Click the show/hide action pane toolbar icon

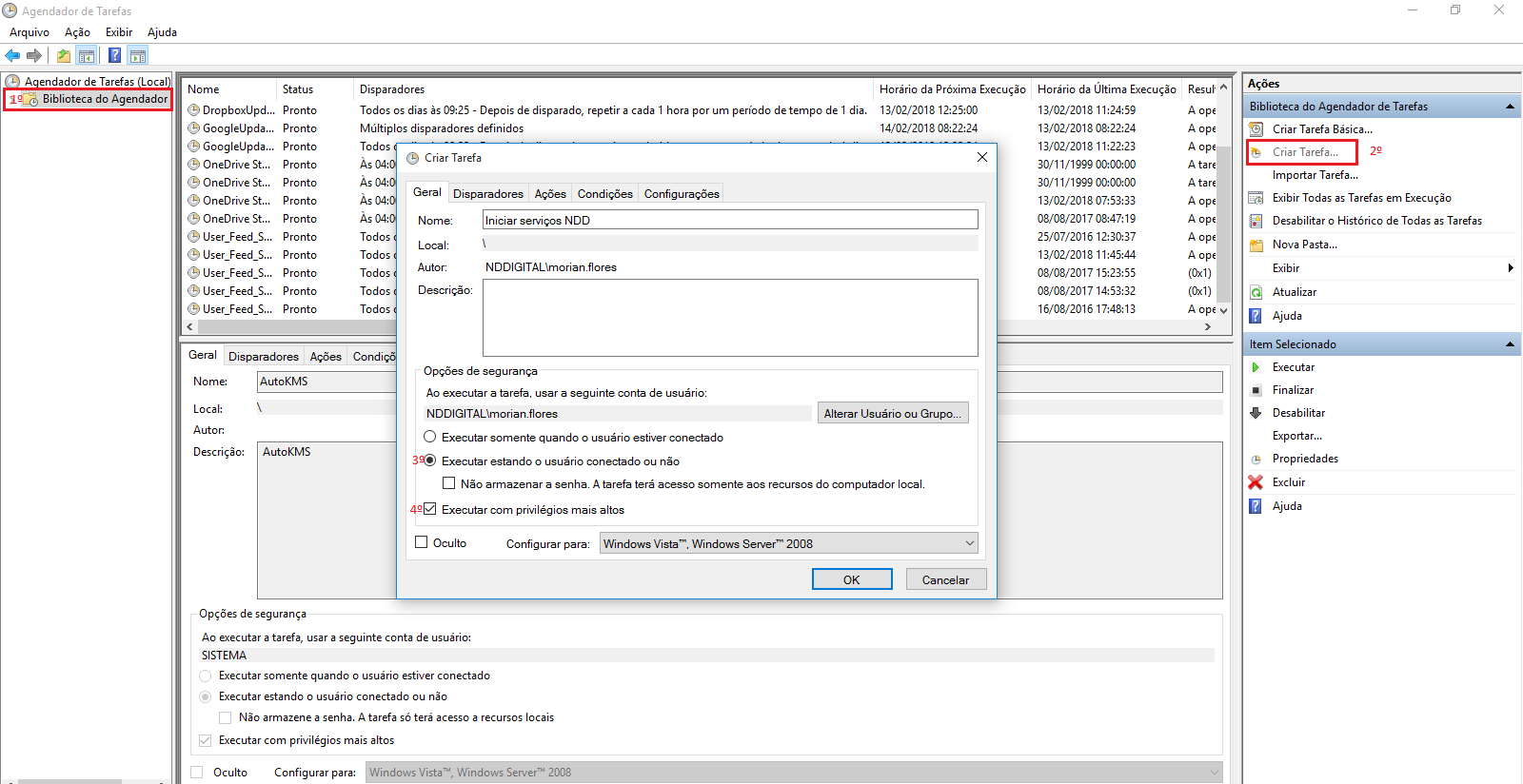click(138, 56)
